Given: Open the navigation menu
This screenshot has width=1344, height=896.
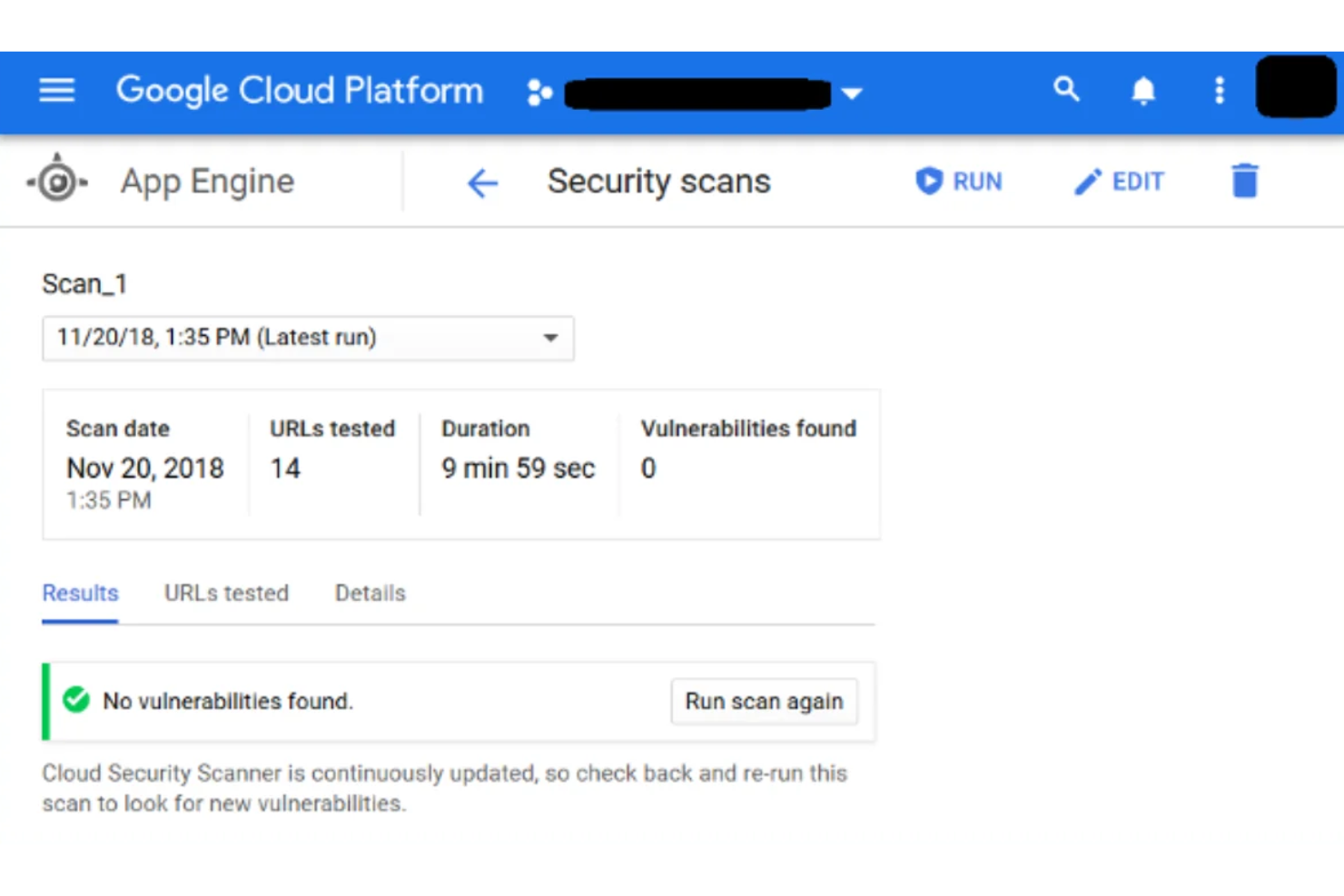Looking at the screenshot, I should pyautogui.click(x=56, y=90).
